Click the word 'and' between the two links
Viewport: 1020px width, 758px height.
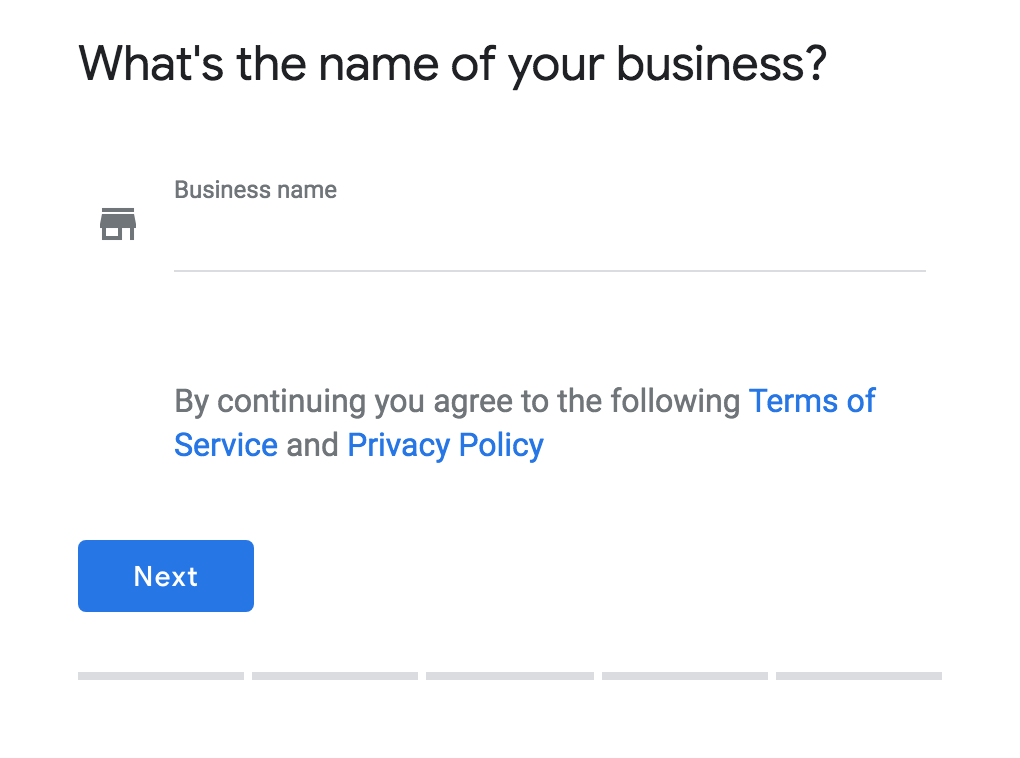point(312,446)
